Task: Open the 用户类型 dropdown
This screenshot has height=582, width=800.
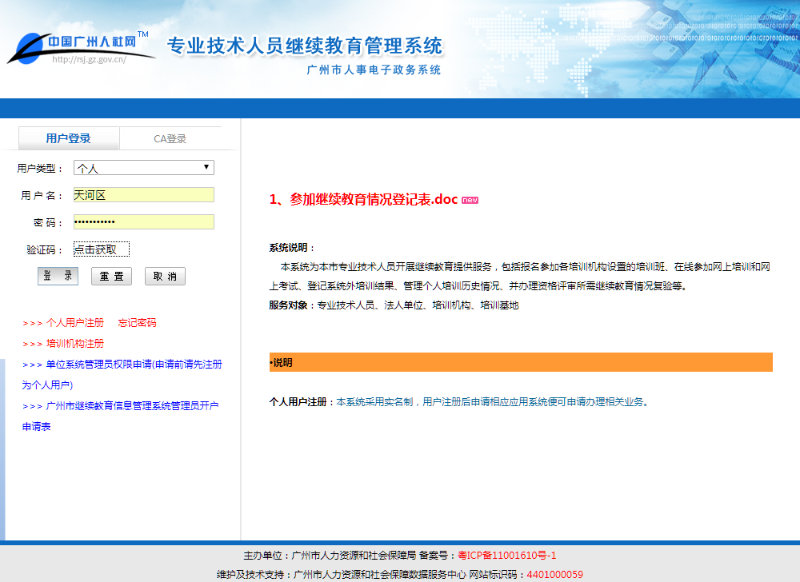Action: coord(143,168)
